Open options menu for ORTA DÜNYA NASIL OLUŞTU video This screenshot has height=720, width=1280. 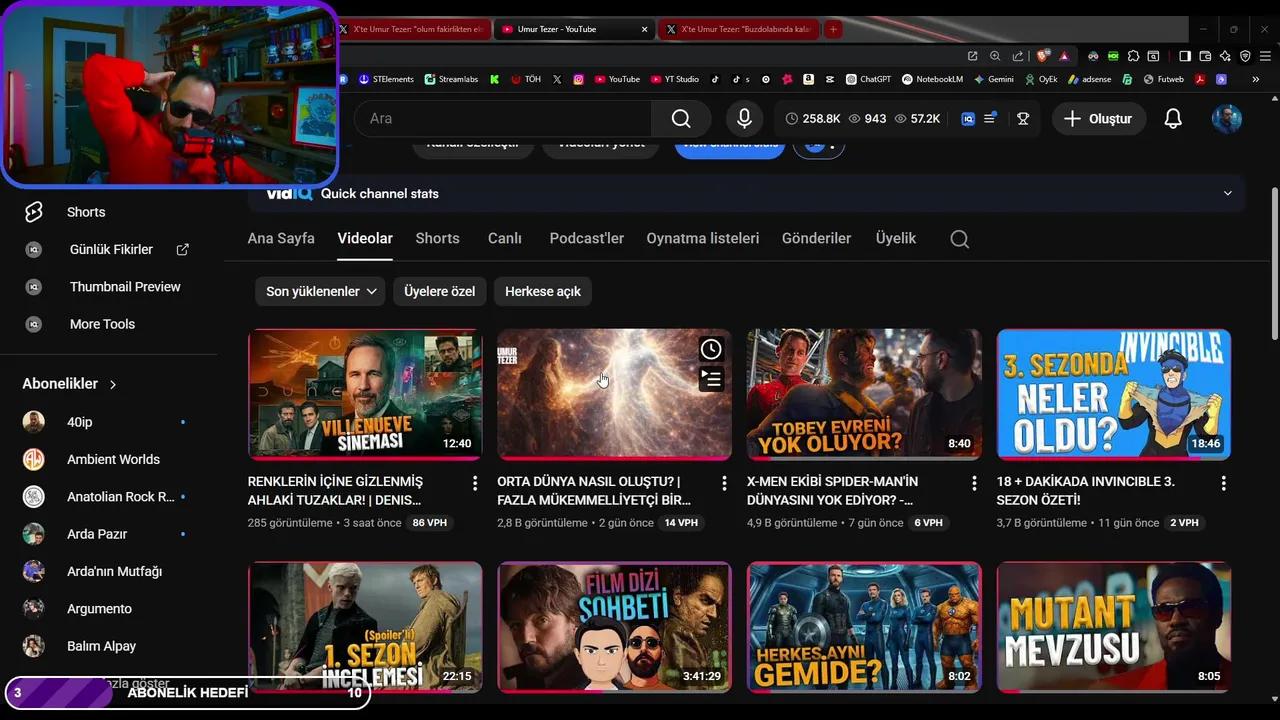point(724,483)
